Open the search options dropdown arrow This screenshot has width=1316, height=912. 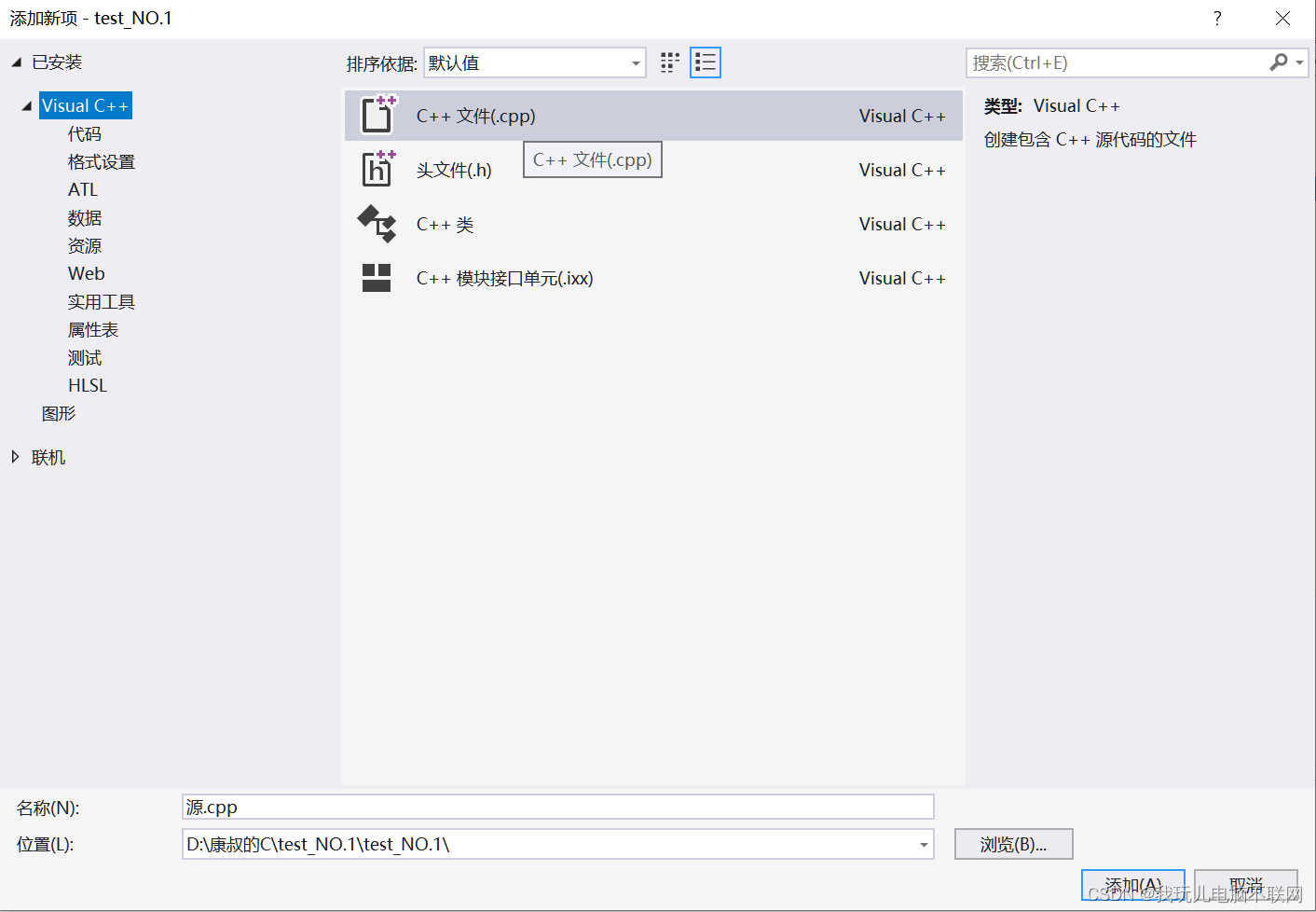pyautogui.click(x=1299, y=62)
